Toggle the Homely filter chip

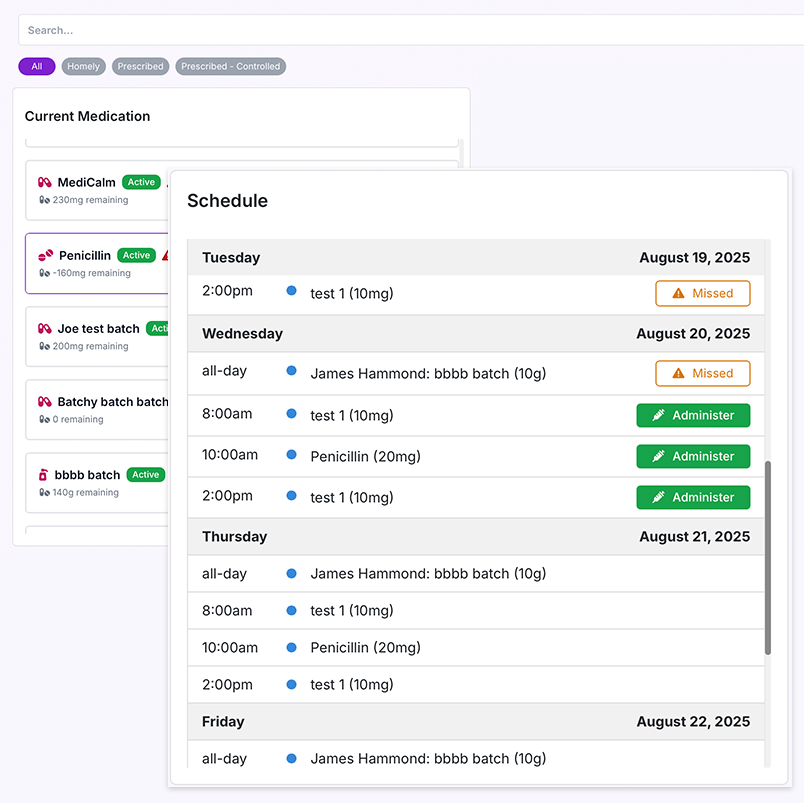coord(83,67)
